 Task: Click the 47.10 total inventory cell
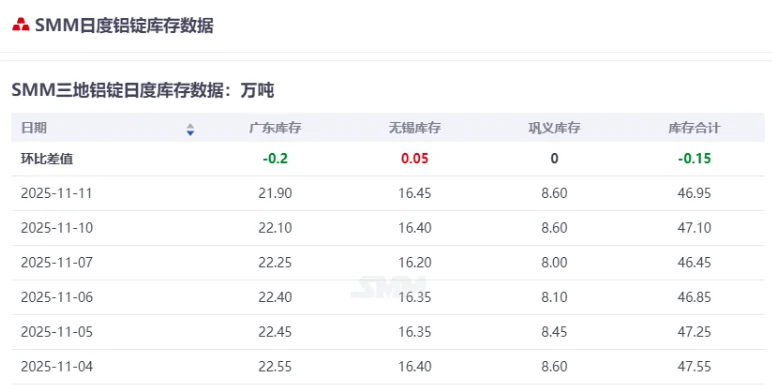click(x=694, y=228)
